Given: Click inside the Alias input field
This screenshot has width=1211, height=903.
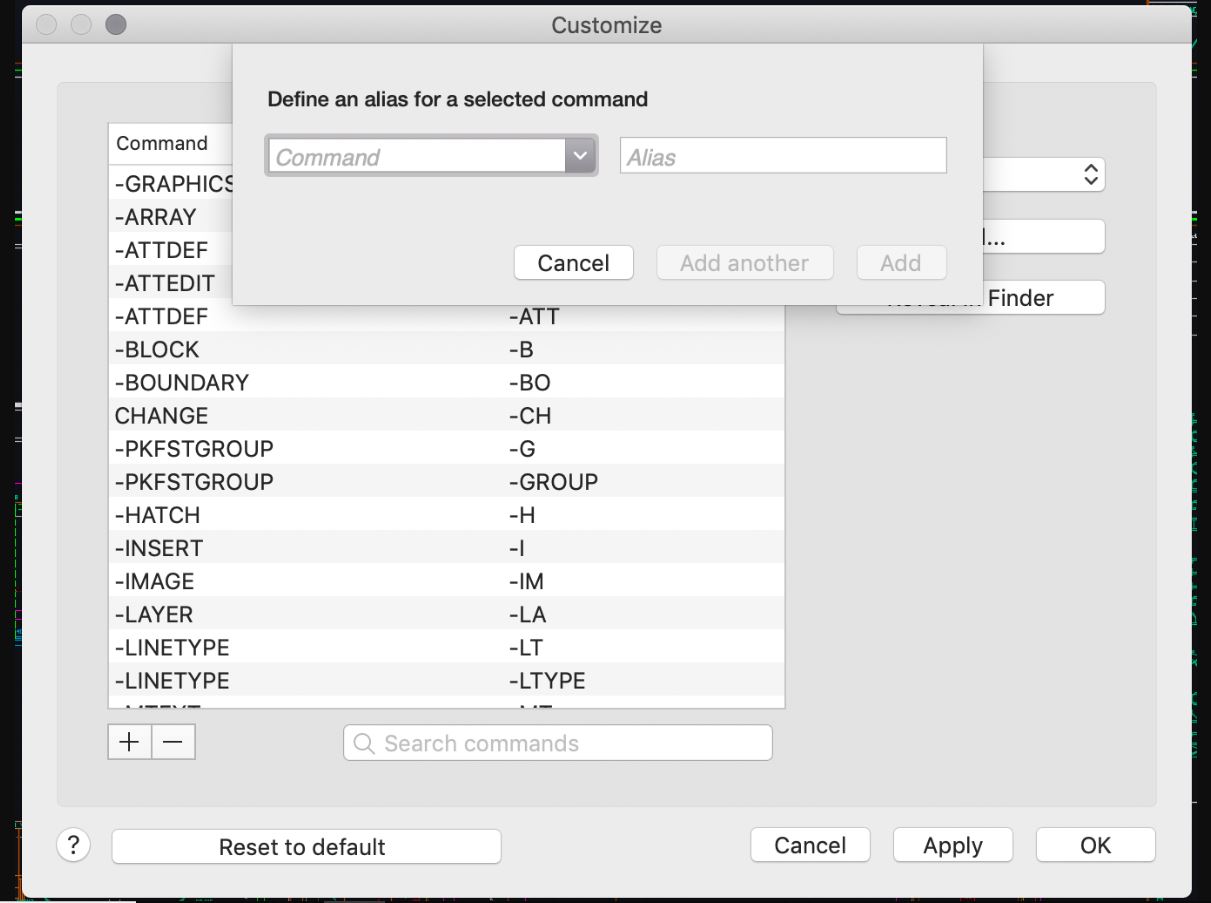Looking at the screenshot, I should tap(783, 155).
